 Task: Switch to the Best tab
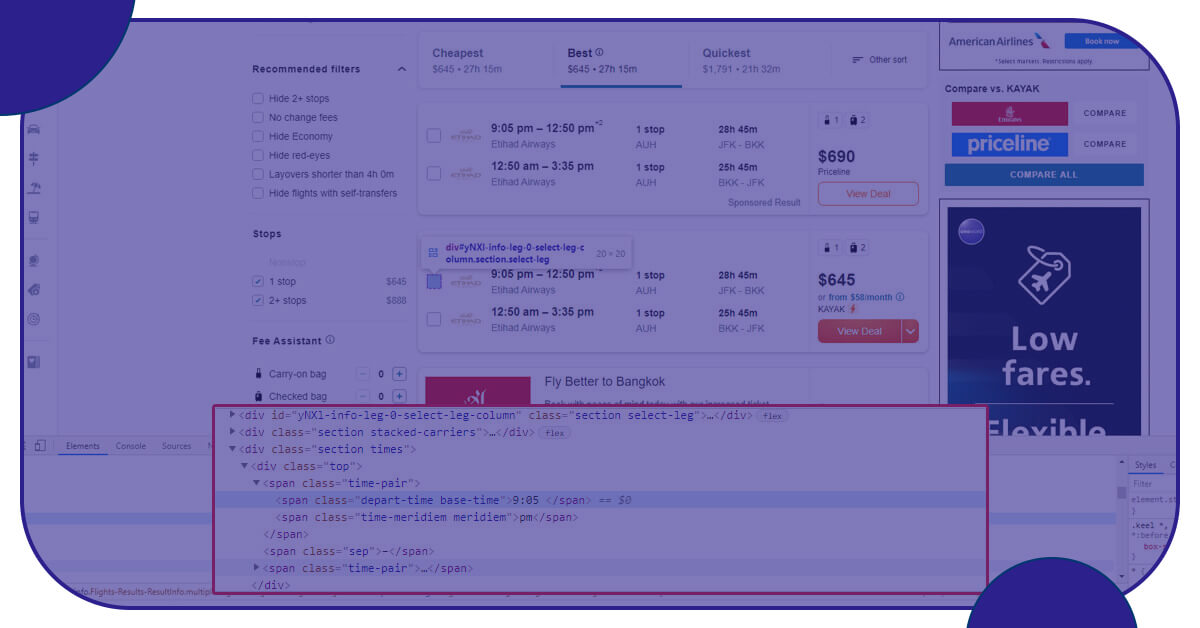tap(621, 61)
